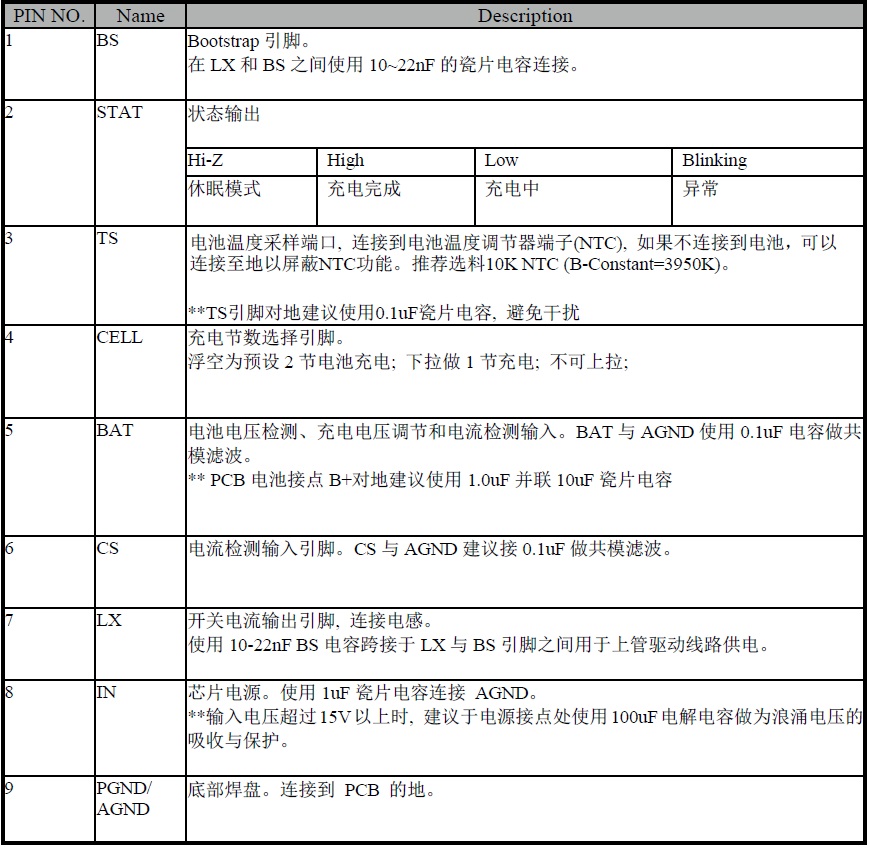
Task: Click the Name column header
Action: point(139,16)
